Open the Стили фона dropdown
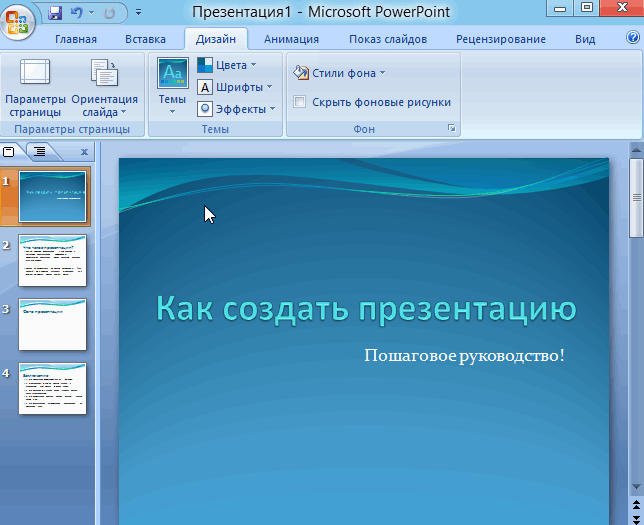 coord(339,73)
